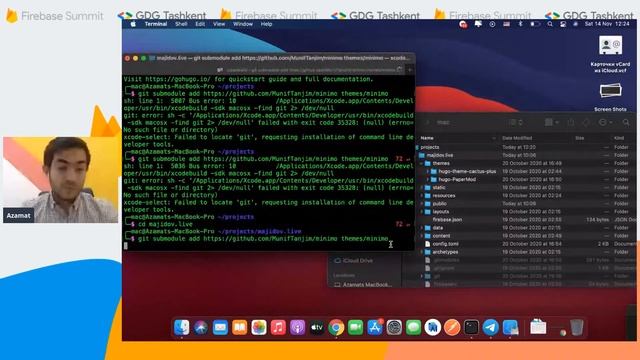Select the archetypes folder row

click(x=527, y=252)
